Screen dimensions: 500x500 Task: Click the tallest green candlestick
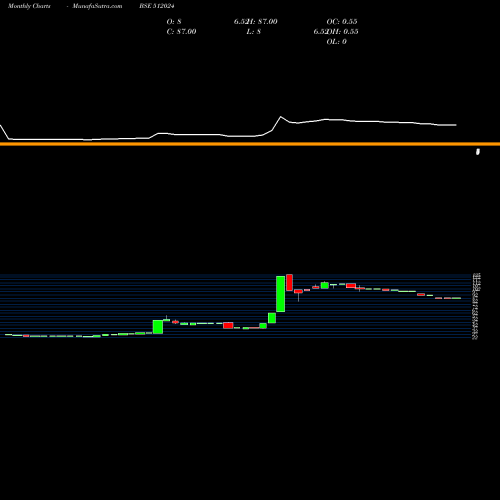pos(281,294)
